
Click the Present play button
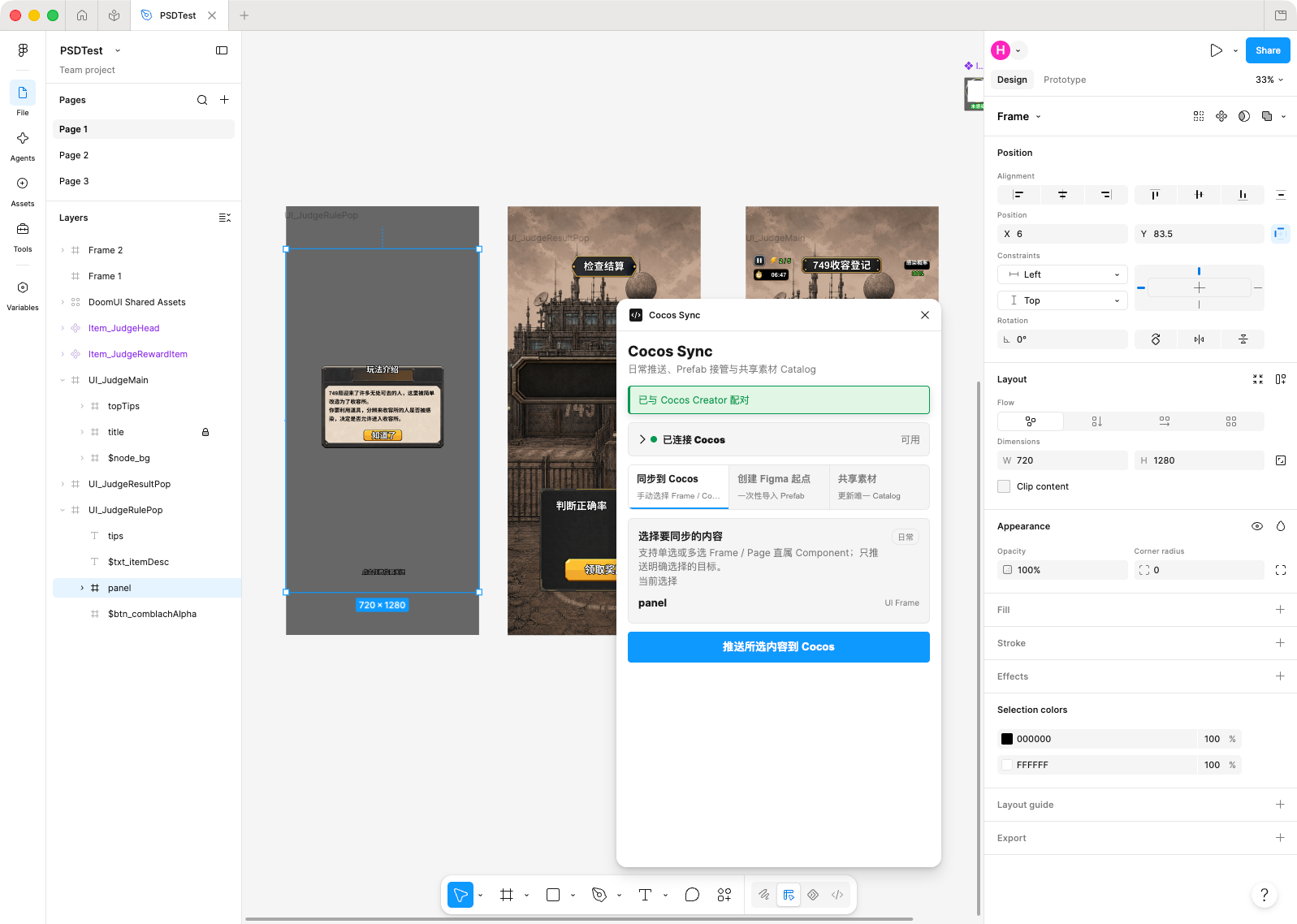(1216, 50)
